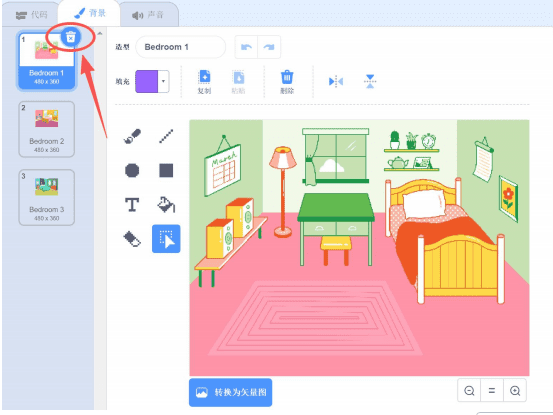Select the Line tool
Screen dimensions: 553x415
point(166,136)
